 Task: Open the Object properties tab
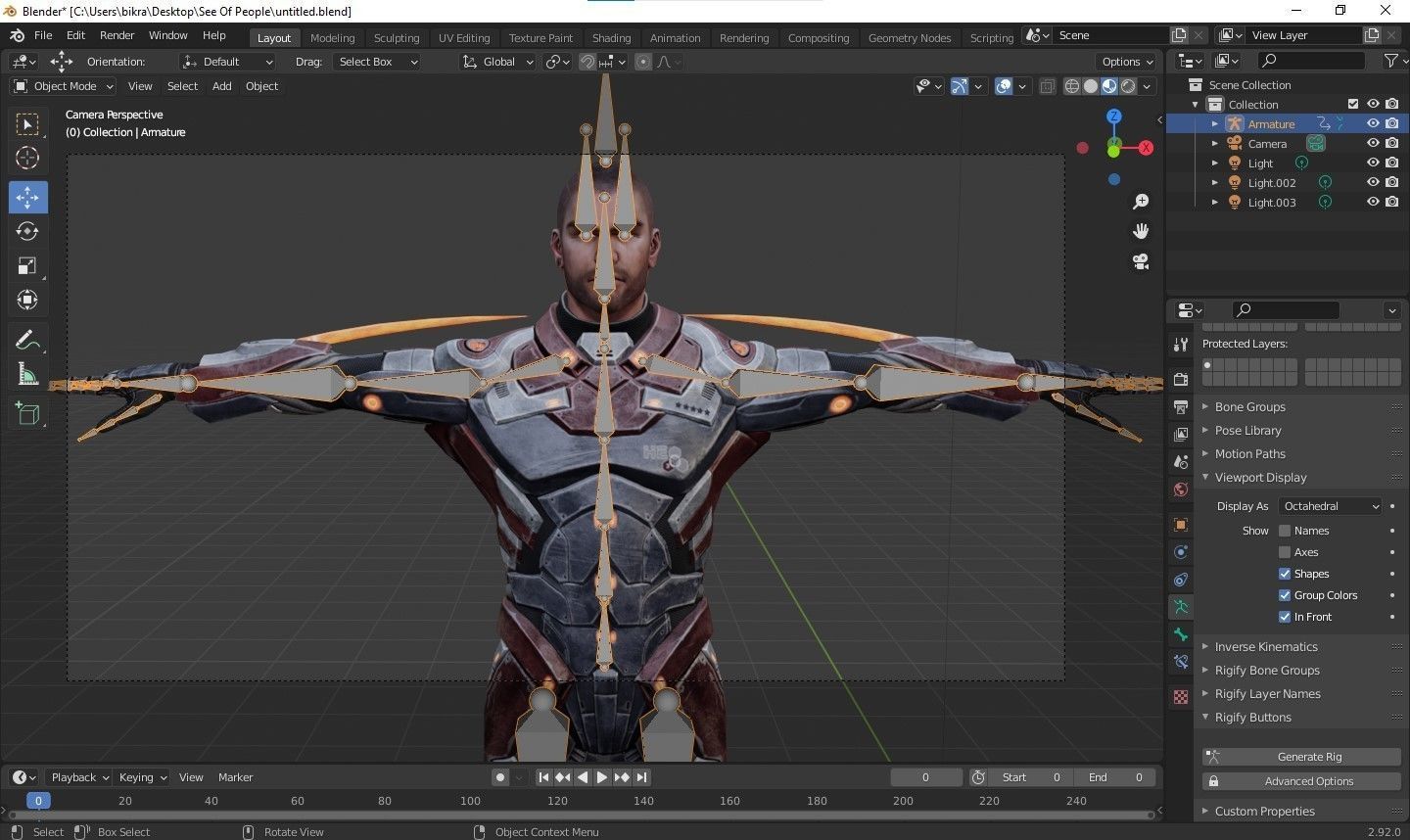1181,525
